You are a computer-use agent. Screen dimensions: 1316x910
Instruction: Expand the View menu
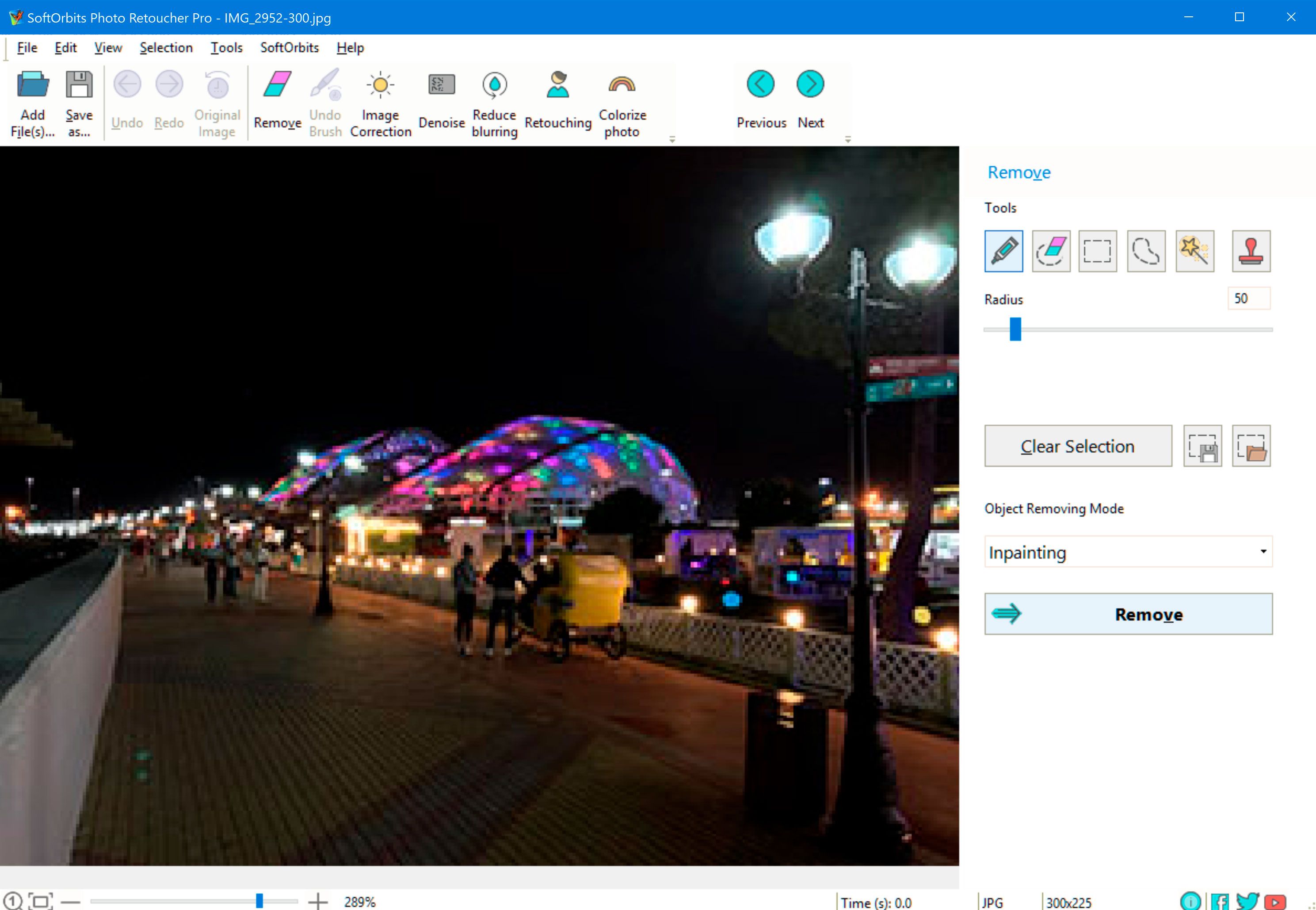pos(108,46)
